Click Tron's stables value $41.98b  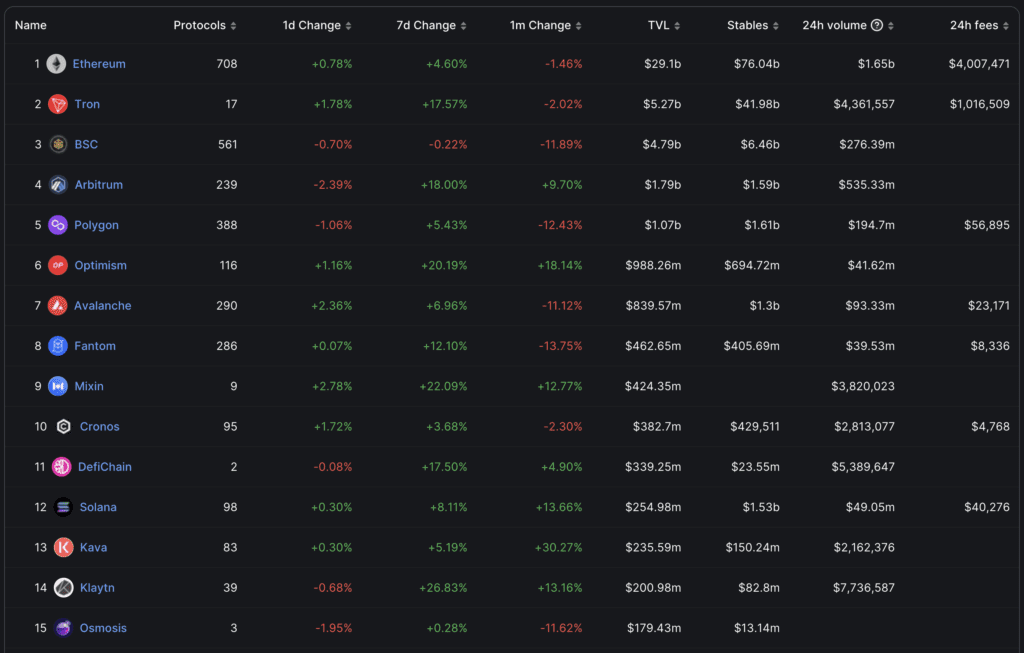pyautogui.click(x=757, y=104)
